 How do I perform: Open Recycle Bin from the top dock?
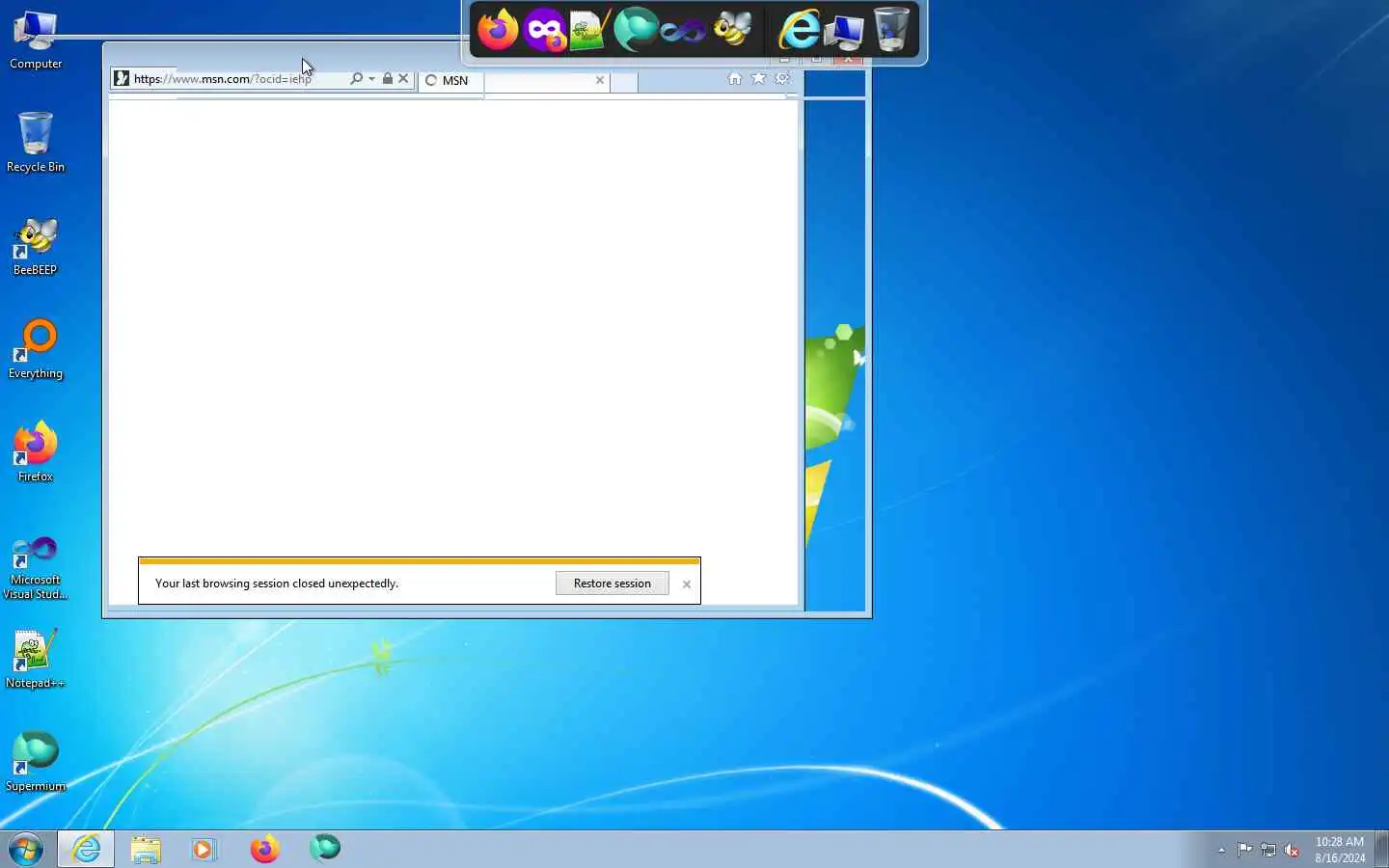(x=891, y=30)
